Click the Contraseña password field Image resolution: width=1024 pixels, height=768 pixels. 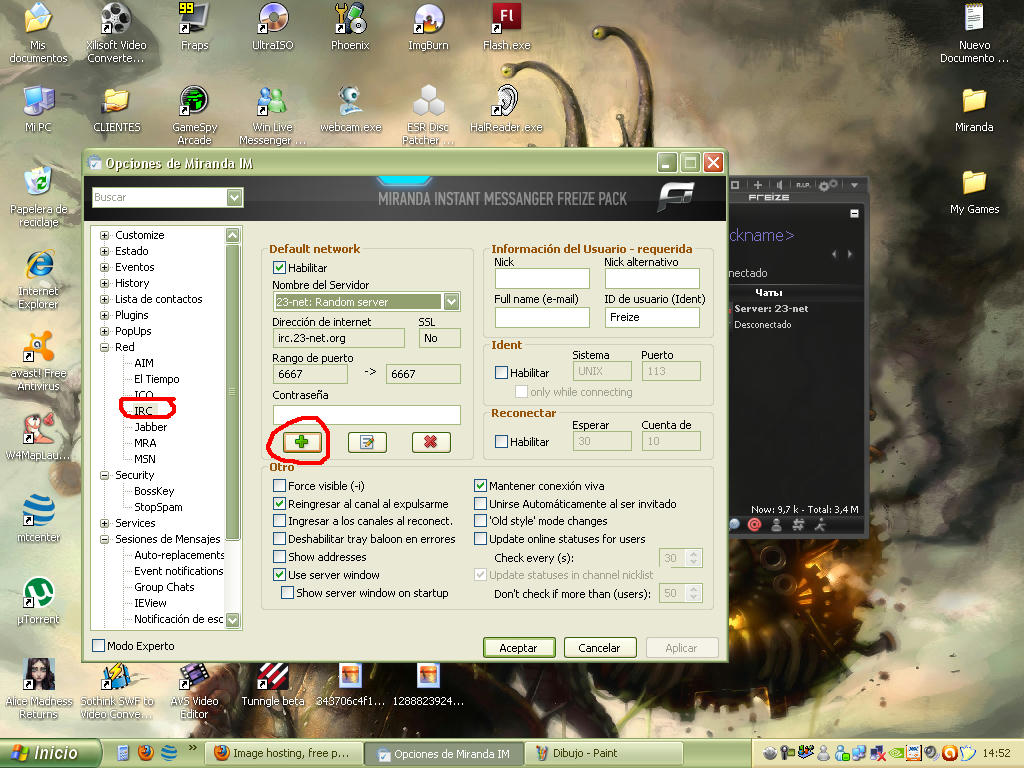pyautogui.click(x=366, y=415)
